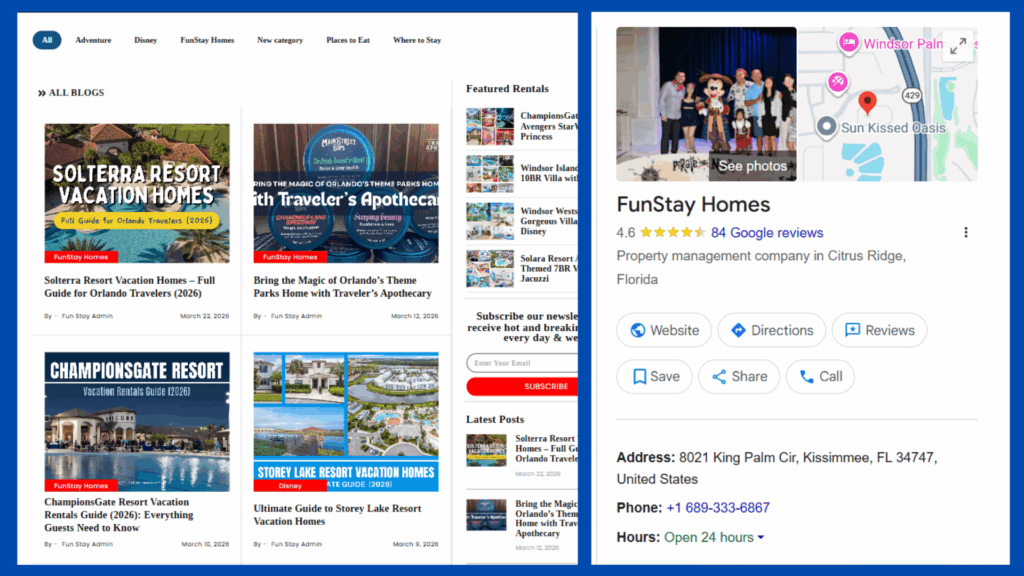Open the Solterra Resort blog thumbnail
Viewport: 1024px width, 576px height.
(137, 193)
